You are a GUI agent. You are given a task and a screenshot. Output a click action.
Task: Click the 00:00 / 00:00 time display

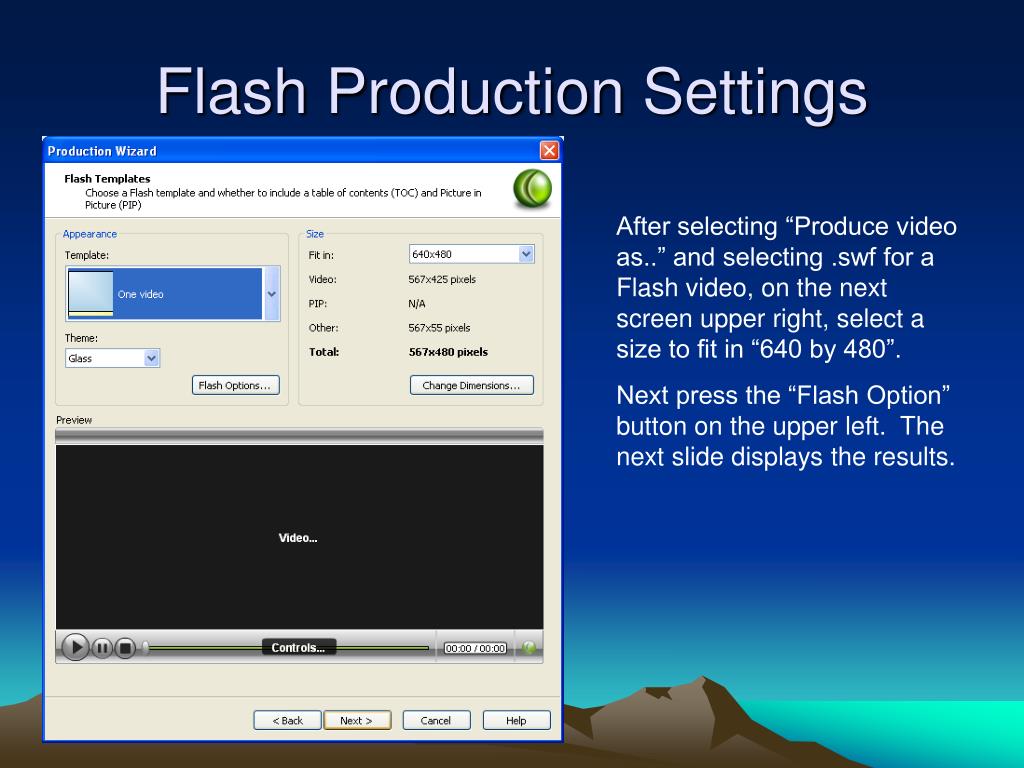(475, 648)
